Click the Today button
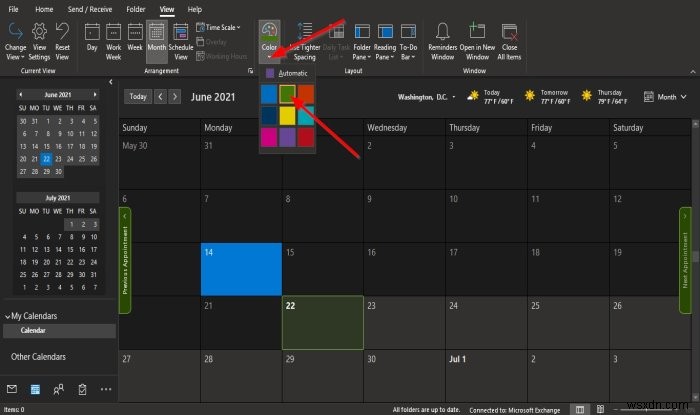This screenshot has width=700, height=415. 138,96
